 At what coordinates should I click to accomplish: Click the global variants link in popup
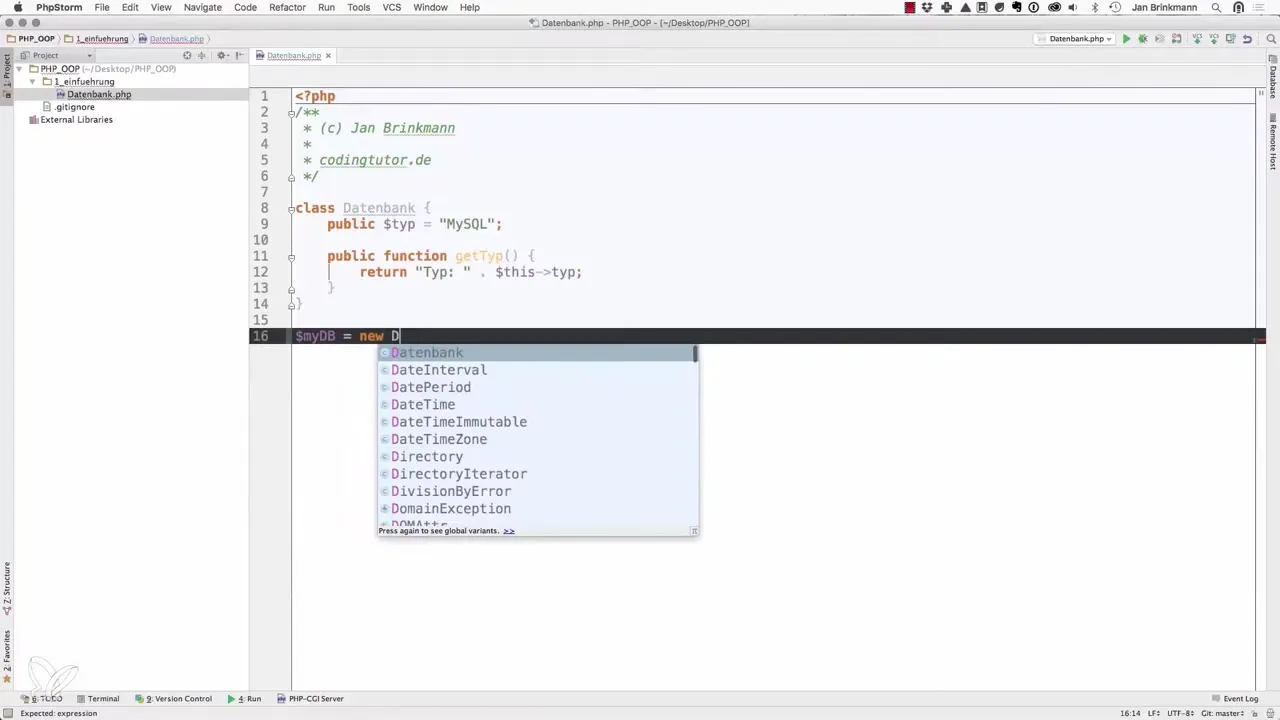coord(508,531)
